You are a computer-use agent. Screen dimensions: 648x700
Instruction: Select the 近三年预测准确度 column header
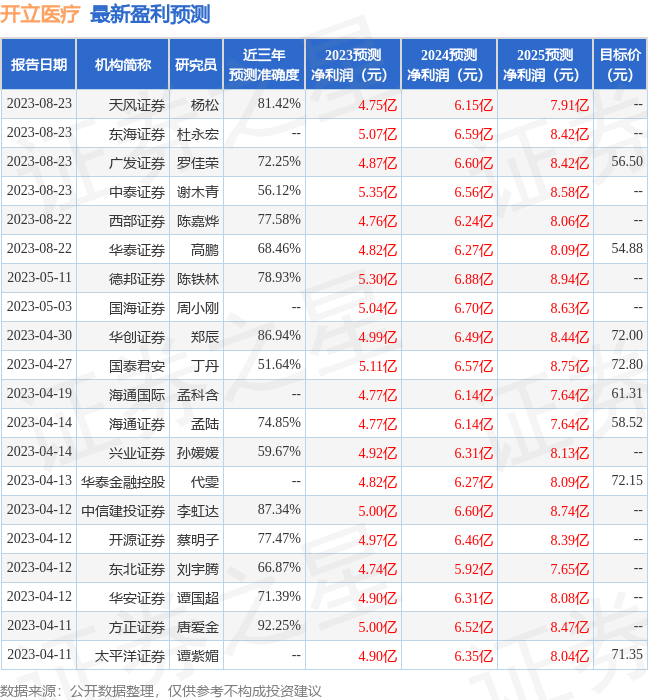pyautogui.click(x=264, y=65)
